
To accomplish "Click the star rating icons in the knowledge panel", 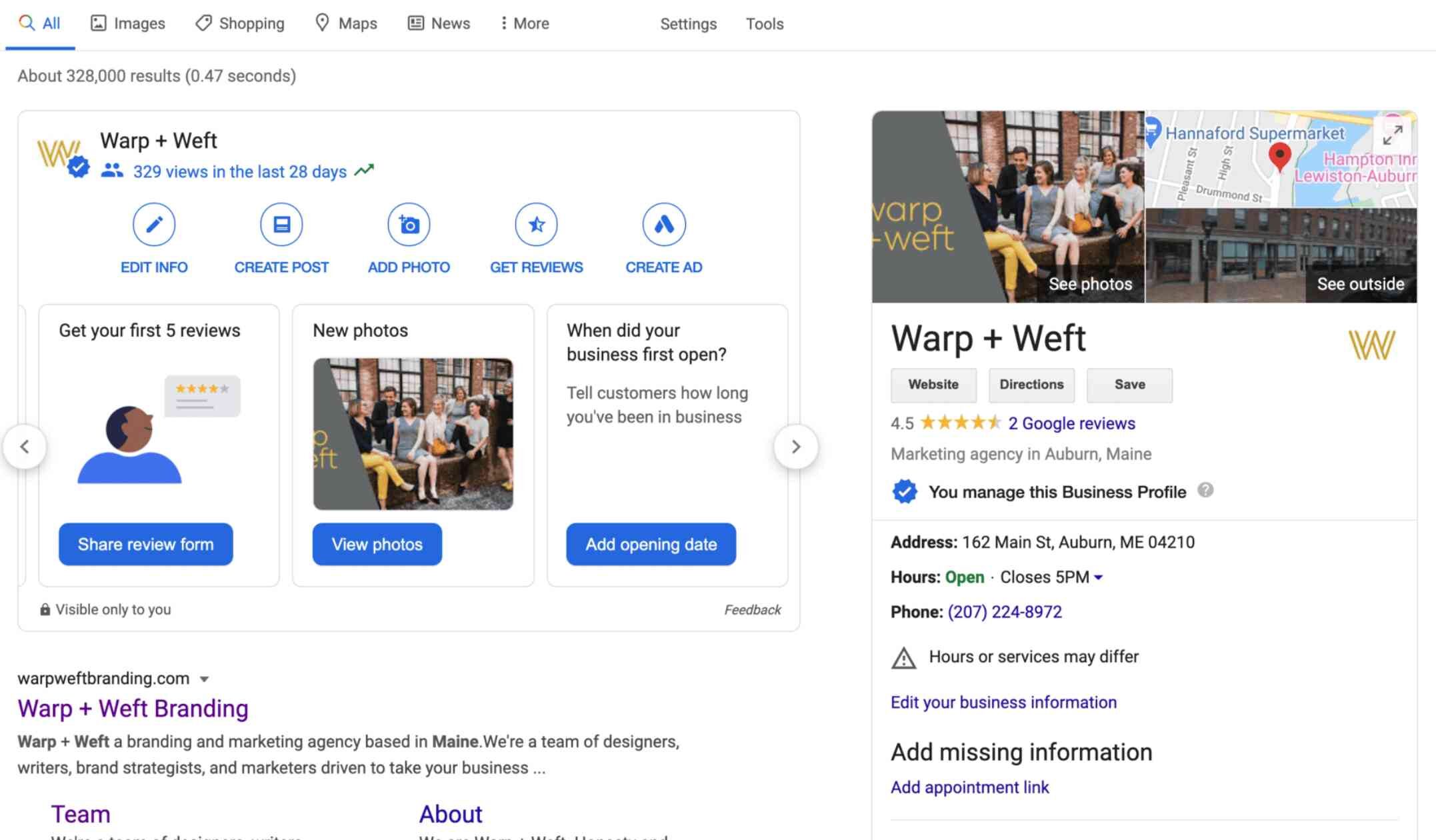I will [x=961, y=423].
